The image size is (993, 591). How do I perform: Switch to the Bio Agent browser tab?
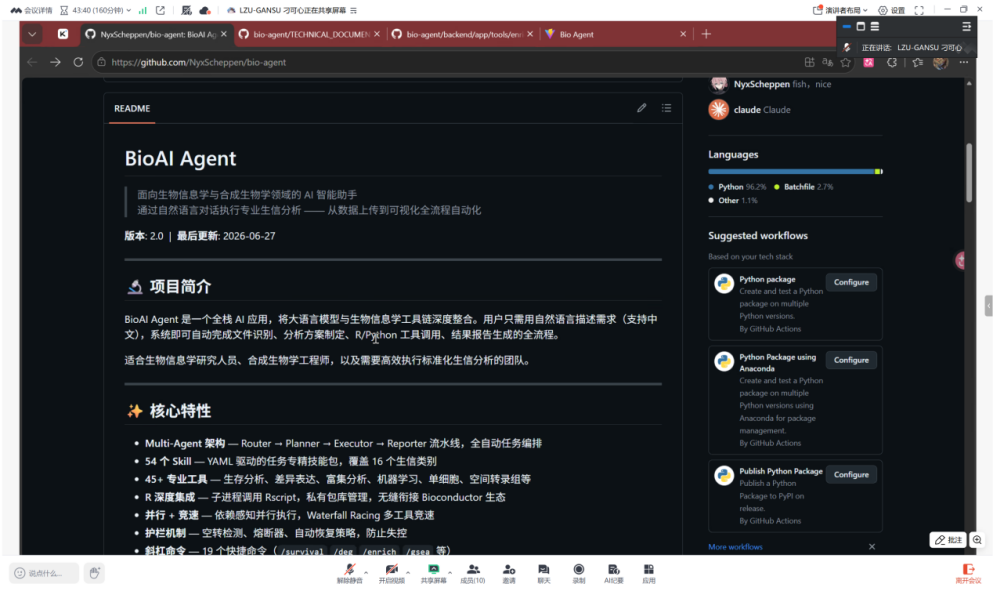(610, 34)
